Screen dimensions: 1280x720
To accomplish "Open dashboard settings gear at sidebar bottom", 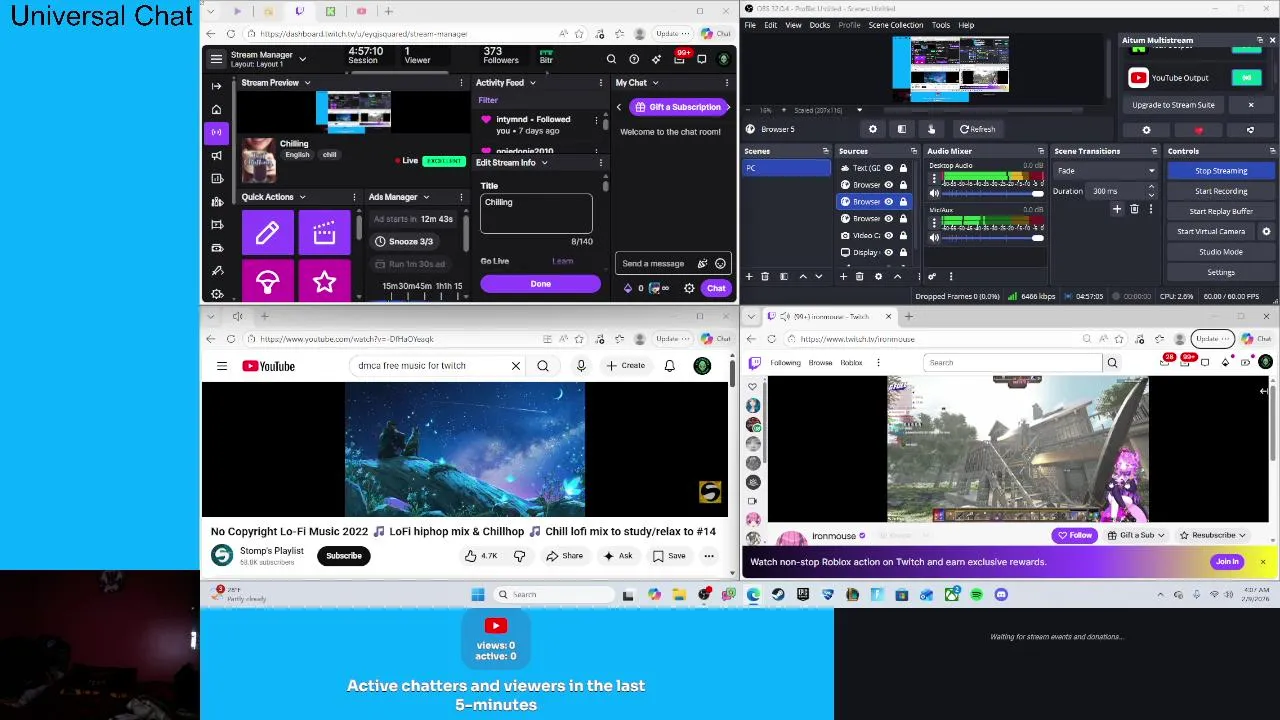I will (216, 294).
